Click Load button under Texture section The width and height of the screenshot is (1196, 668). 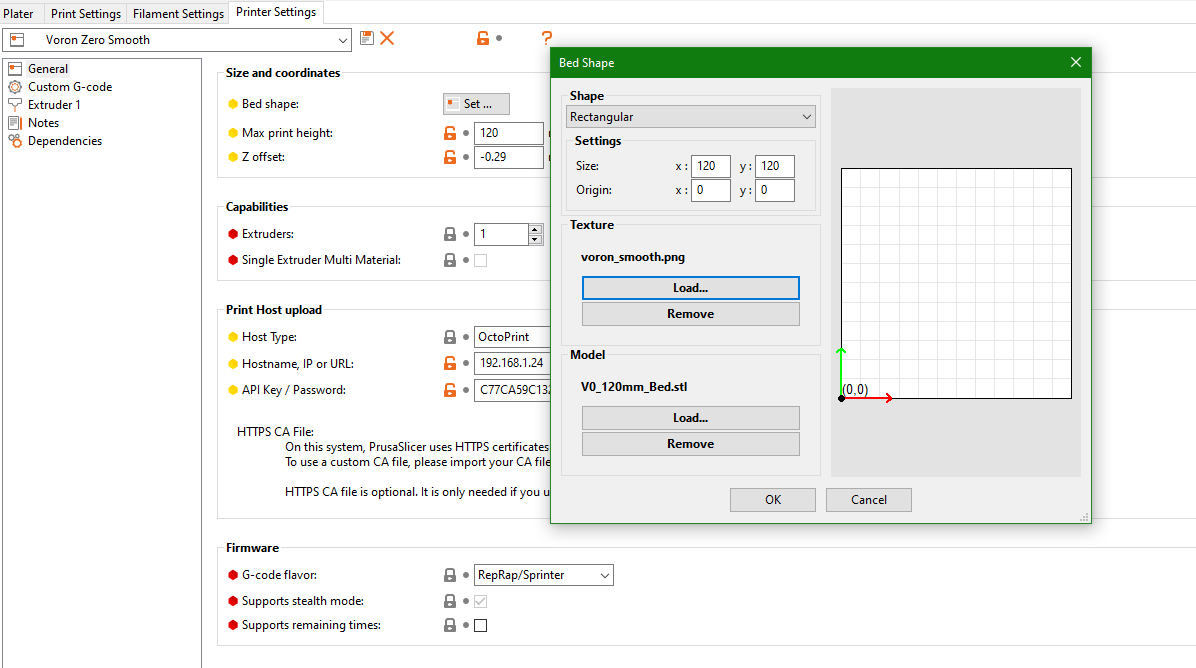690,288
